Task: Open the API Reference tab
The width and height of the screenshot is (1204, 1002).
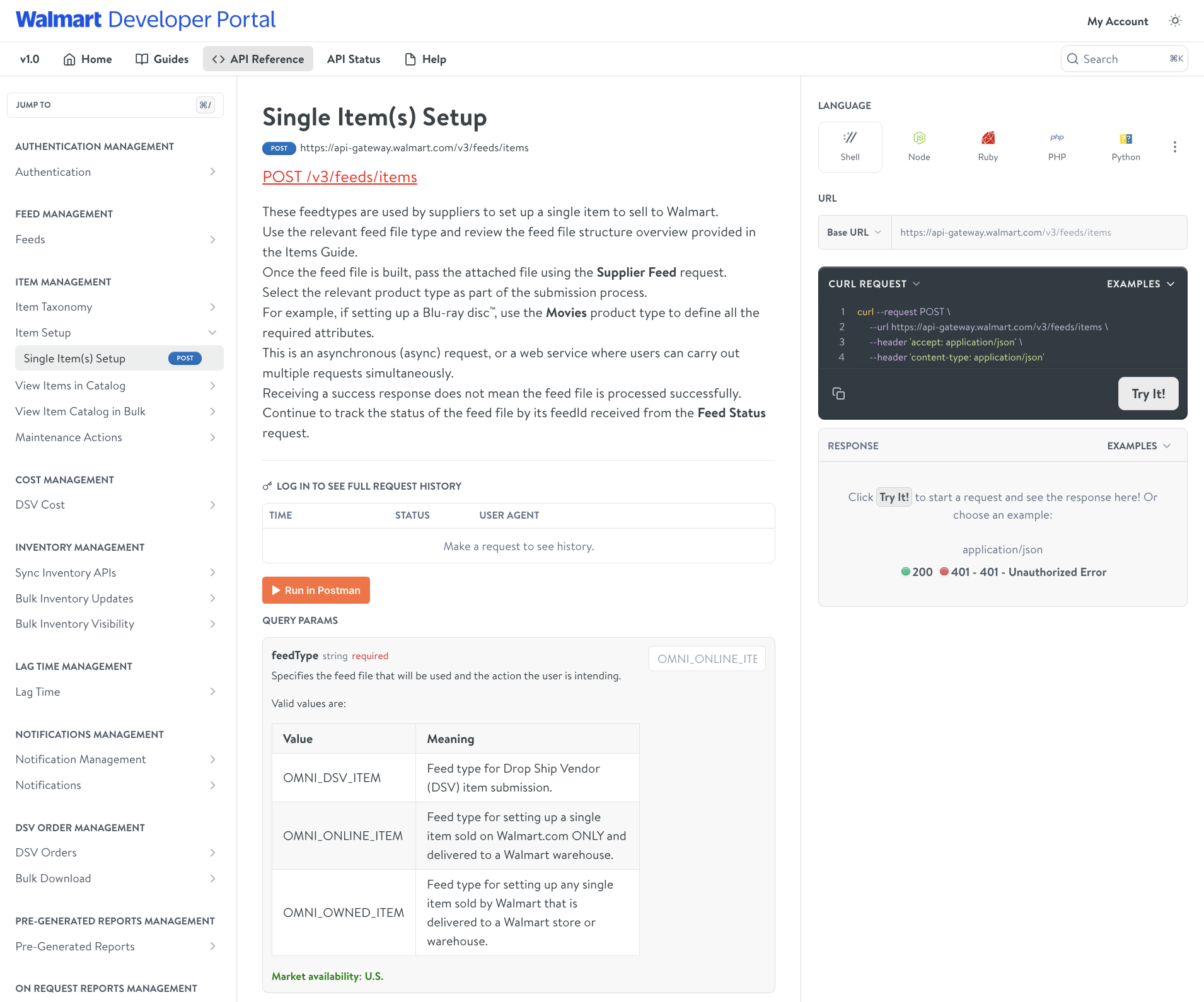Action: point(258,59)
